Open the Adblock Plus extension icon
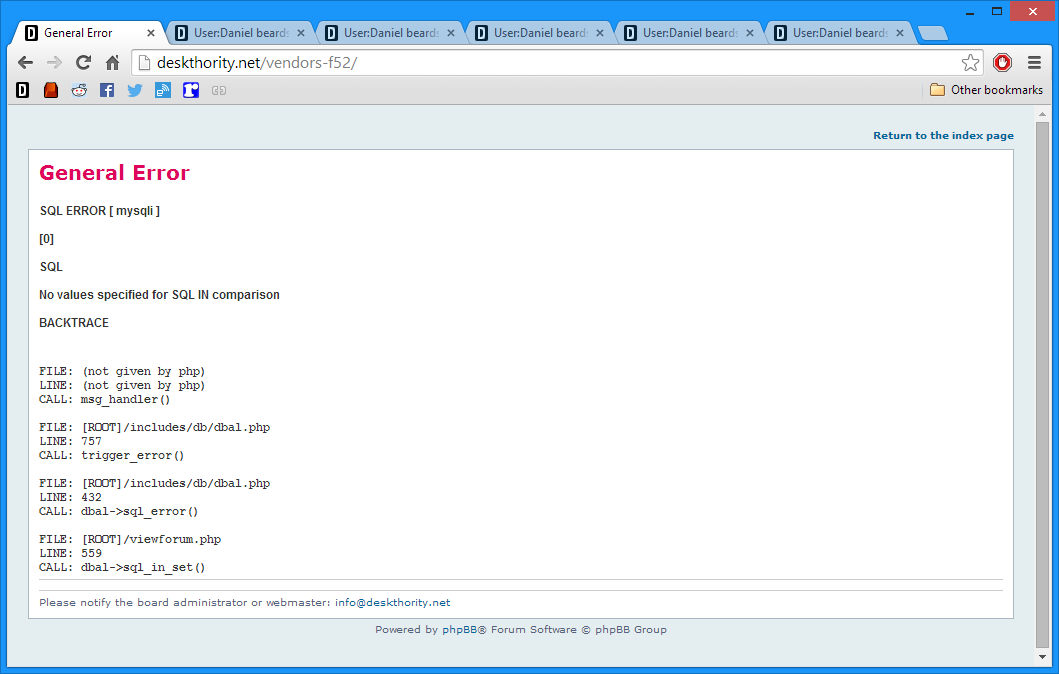Viewport: 1059px width, 674px height. coord(1002,63)
